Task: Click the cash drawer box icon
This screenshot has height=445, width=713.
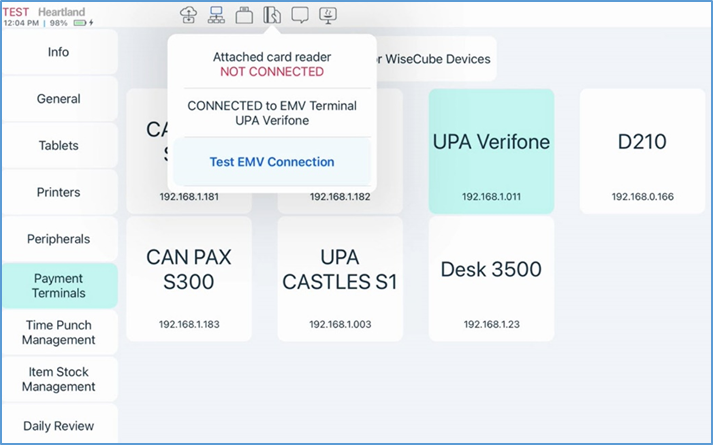Action: [244, 15]
